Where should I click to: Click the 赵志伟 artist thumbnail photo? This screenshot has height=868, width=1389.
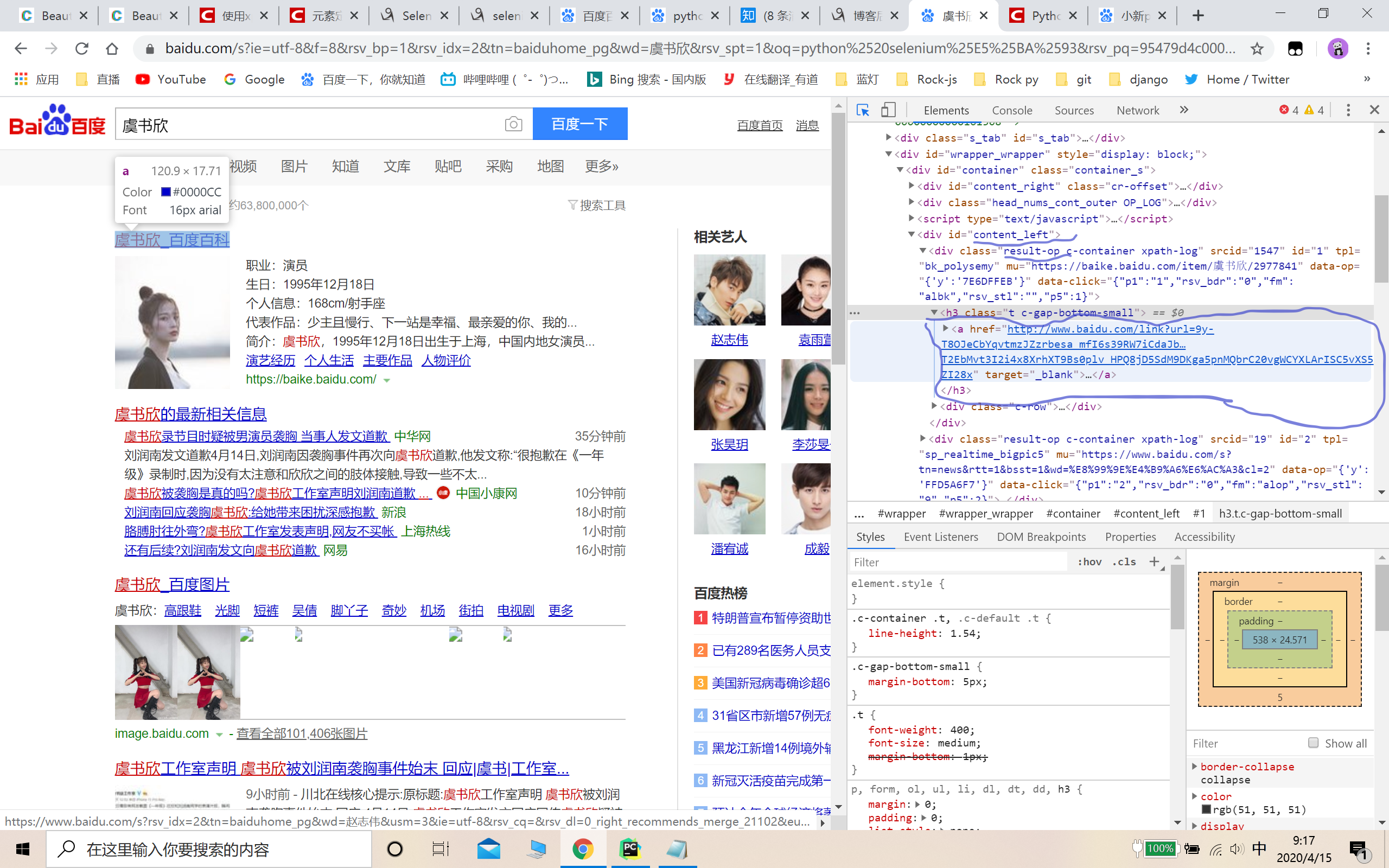(730, 290)
